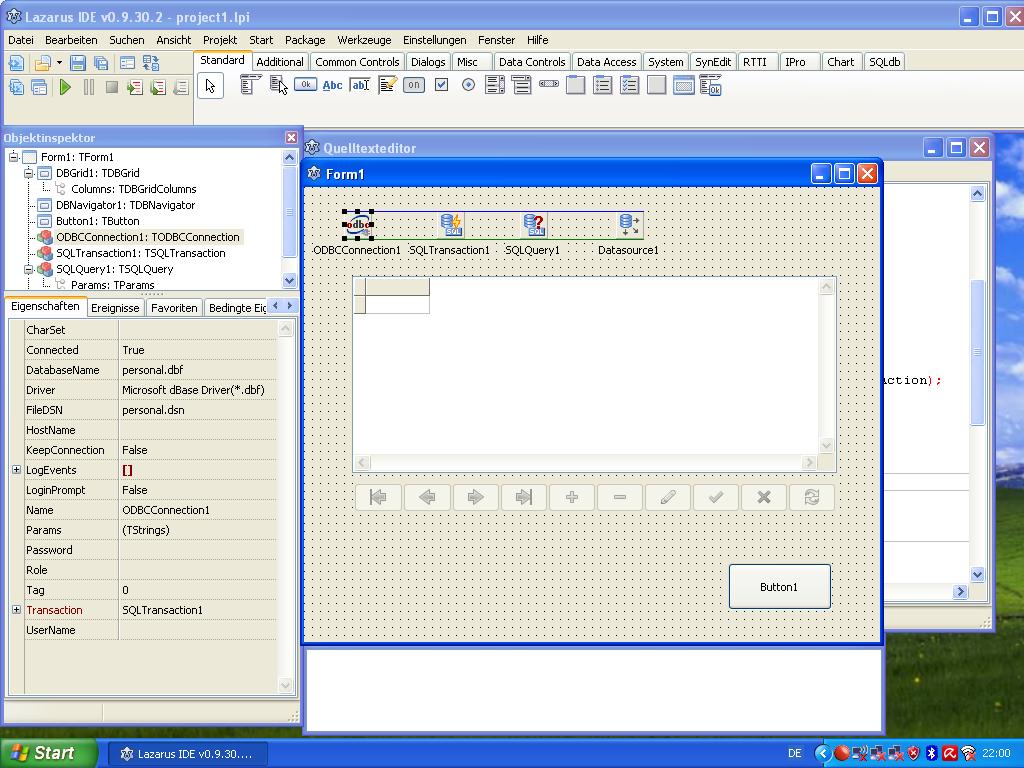
Task: Click the DatabaseName value field
Action: pos(197,370)
